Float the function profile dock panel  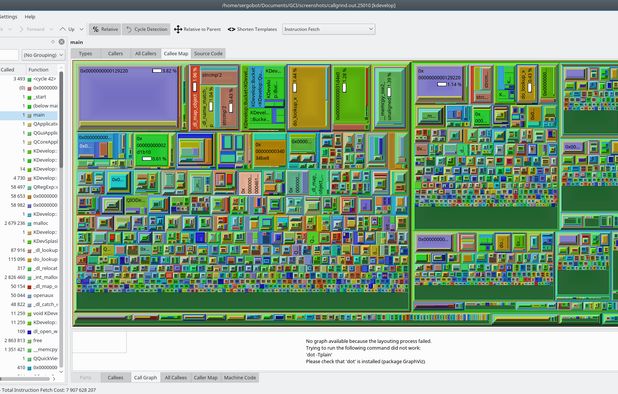pos(52,42)
